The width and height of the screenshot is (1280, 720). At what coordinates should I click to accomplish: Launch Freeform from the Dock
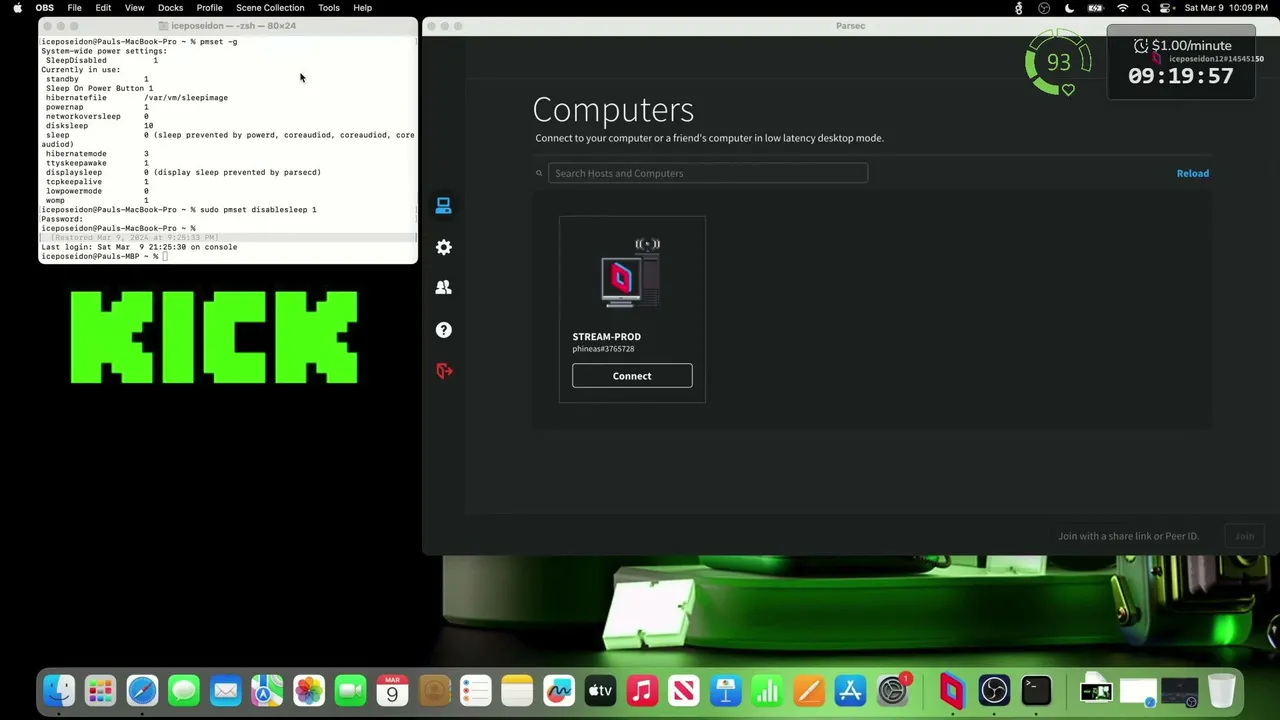click(x=559, y=691)
